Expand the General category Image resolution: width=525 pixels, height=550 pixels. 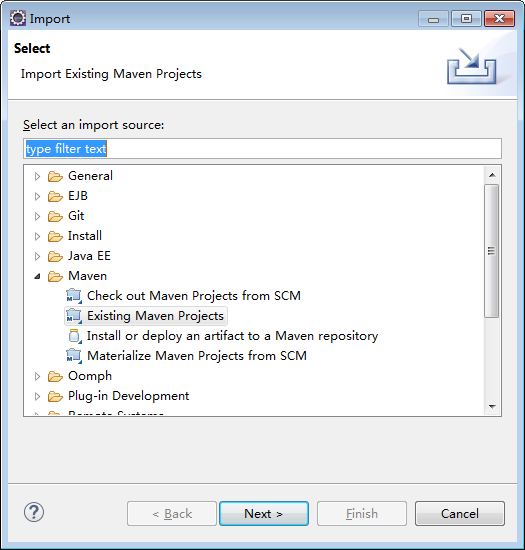pos(37,176)
